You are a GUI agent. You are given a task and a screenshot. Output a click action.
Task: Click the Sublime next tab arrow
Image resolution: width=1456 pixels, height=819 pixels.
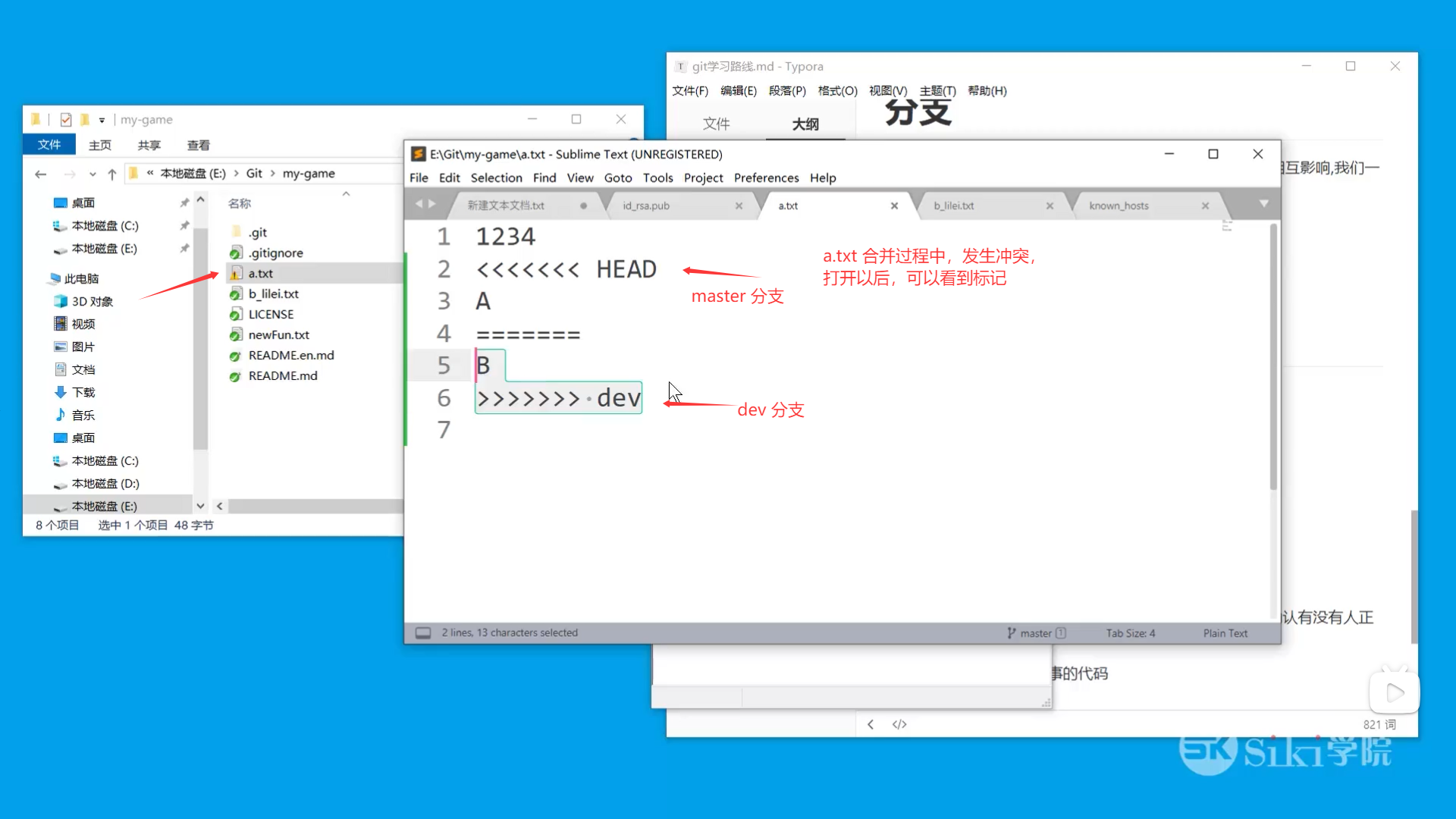(432, 204)
